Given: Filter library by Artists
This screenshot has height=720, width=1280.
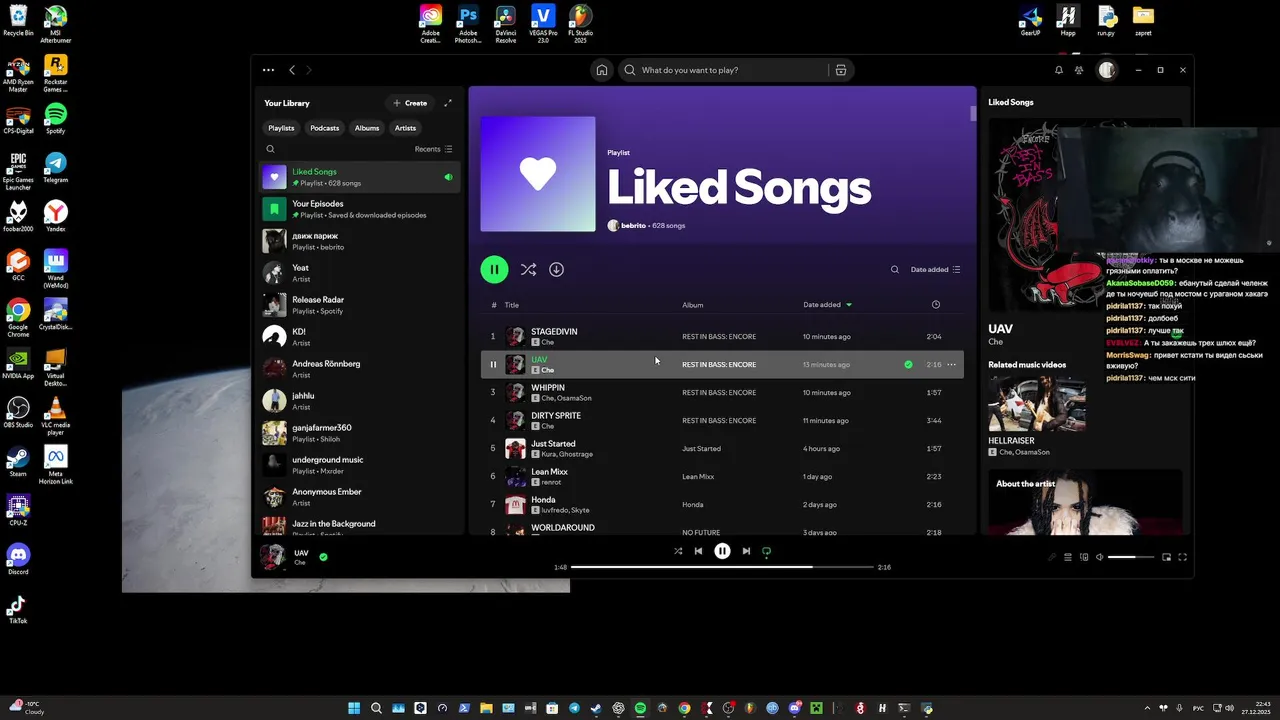Looking at the screenshot, I should tap(405, 128).
